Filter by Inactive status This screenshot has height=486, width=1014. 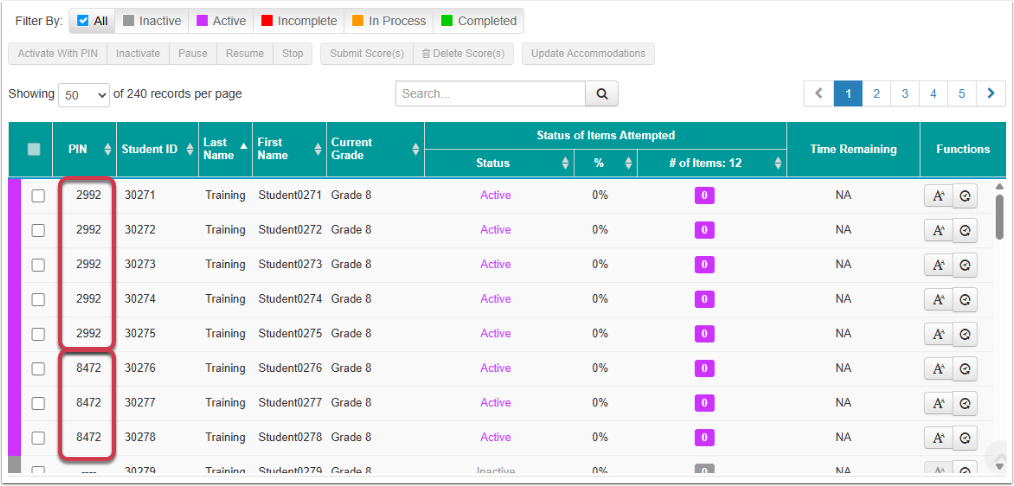coord(152,21)
